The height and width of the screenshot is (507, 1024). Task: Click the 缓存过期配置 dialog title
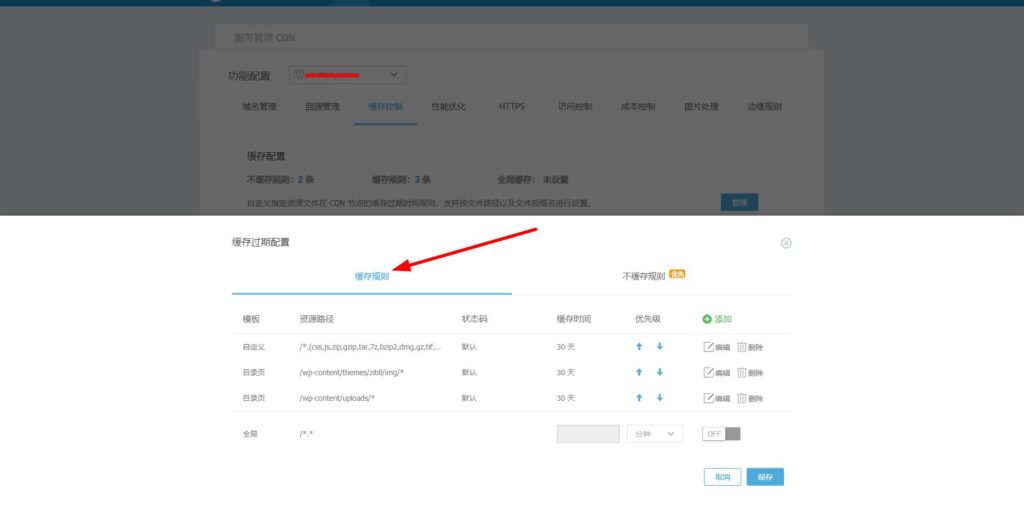pos(261,242)
